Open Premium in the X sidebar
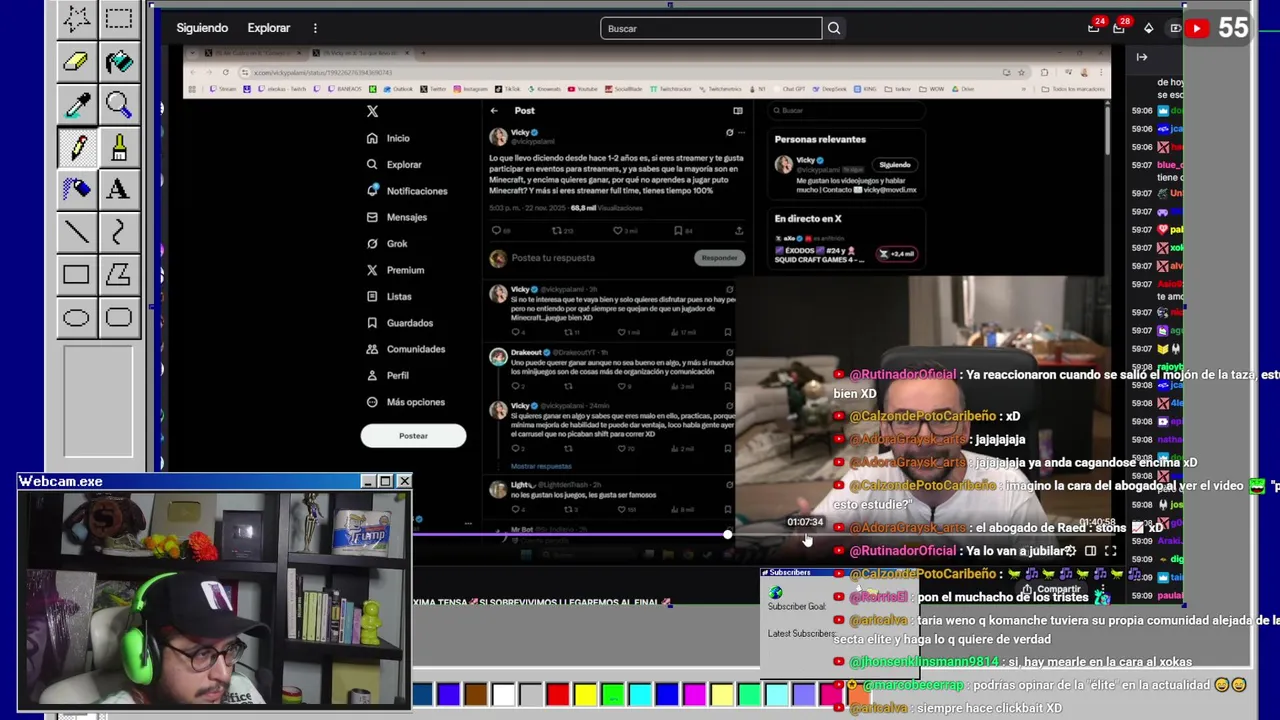1280x720 pixels. coord(395,270)
